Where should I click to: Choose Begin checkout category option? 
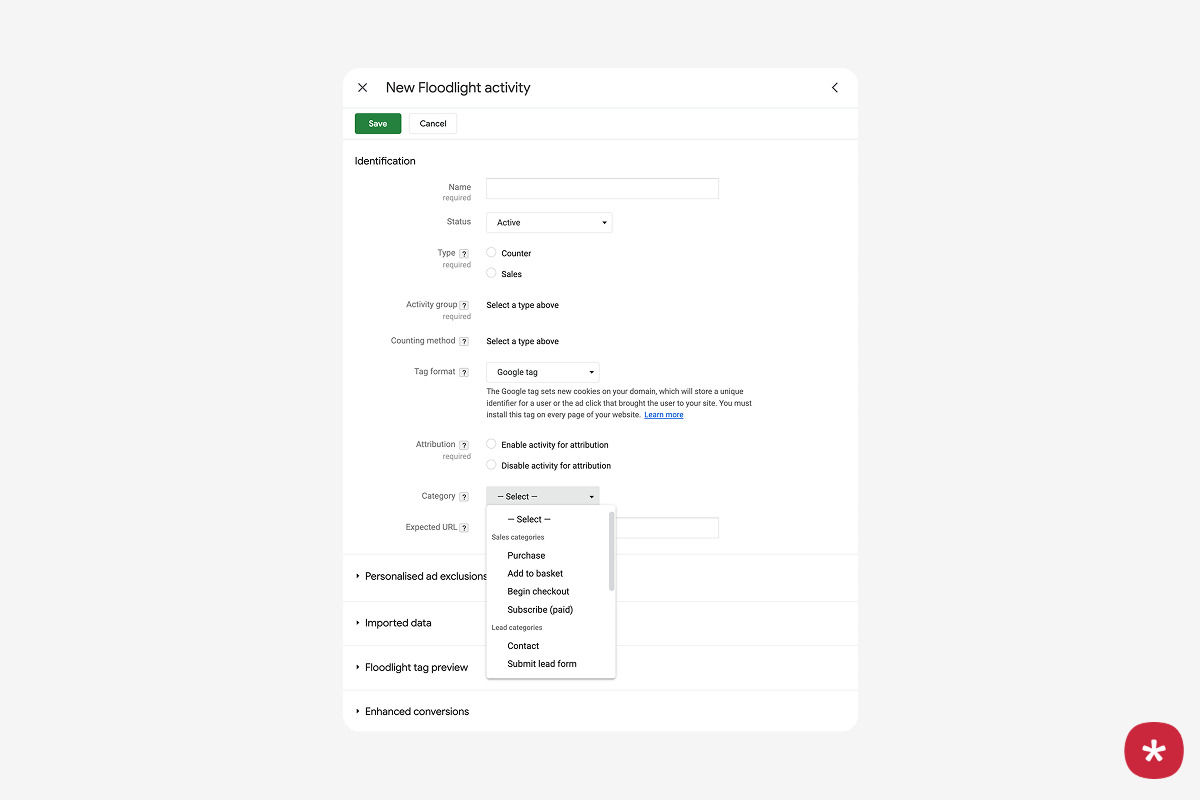(538, 592)
